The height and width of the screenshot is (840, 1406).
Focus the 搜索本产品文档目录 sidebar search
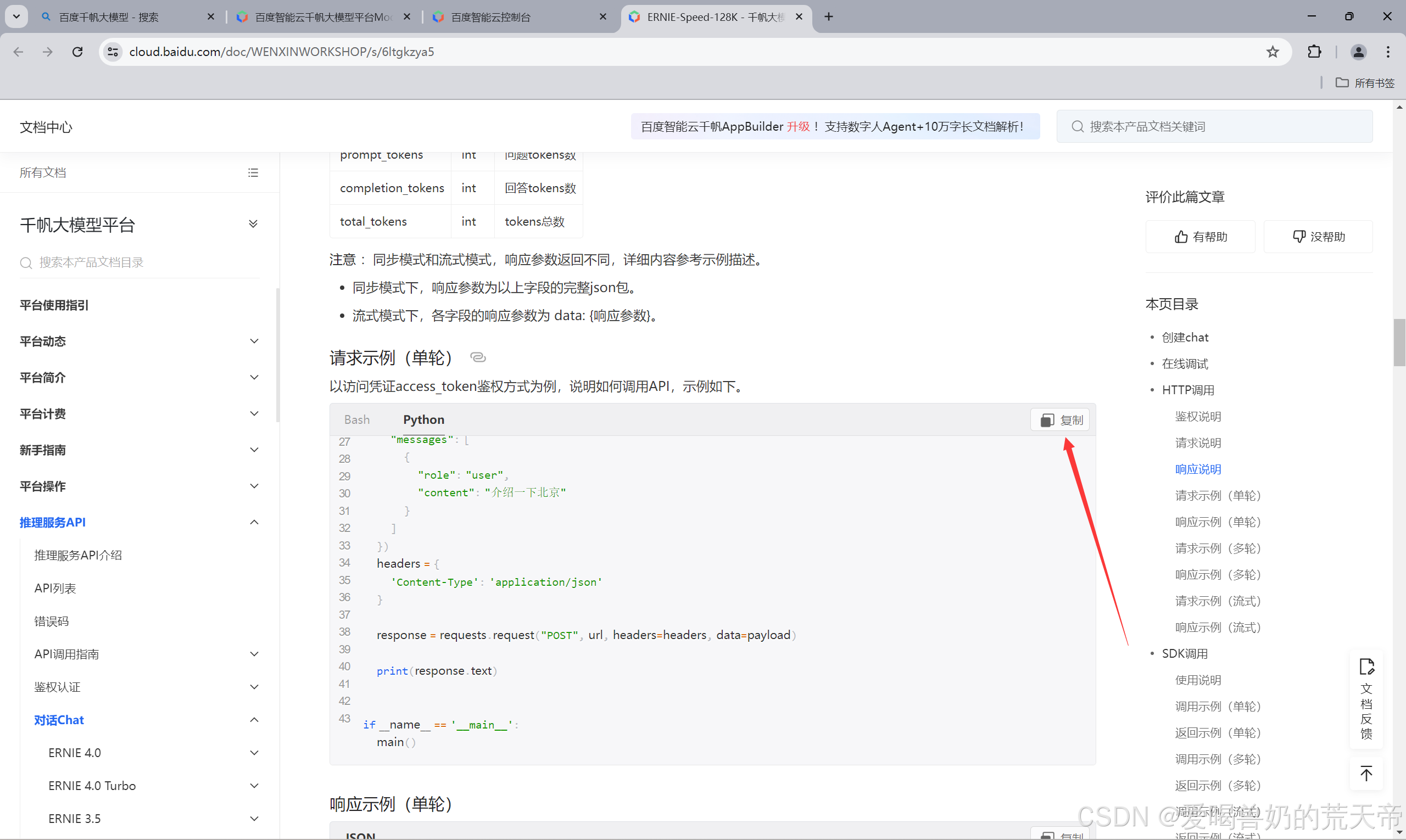pyautogui.click(x=140, y=262)
